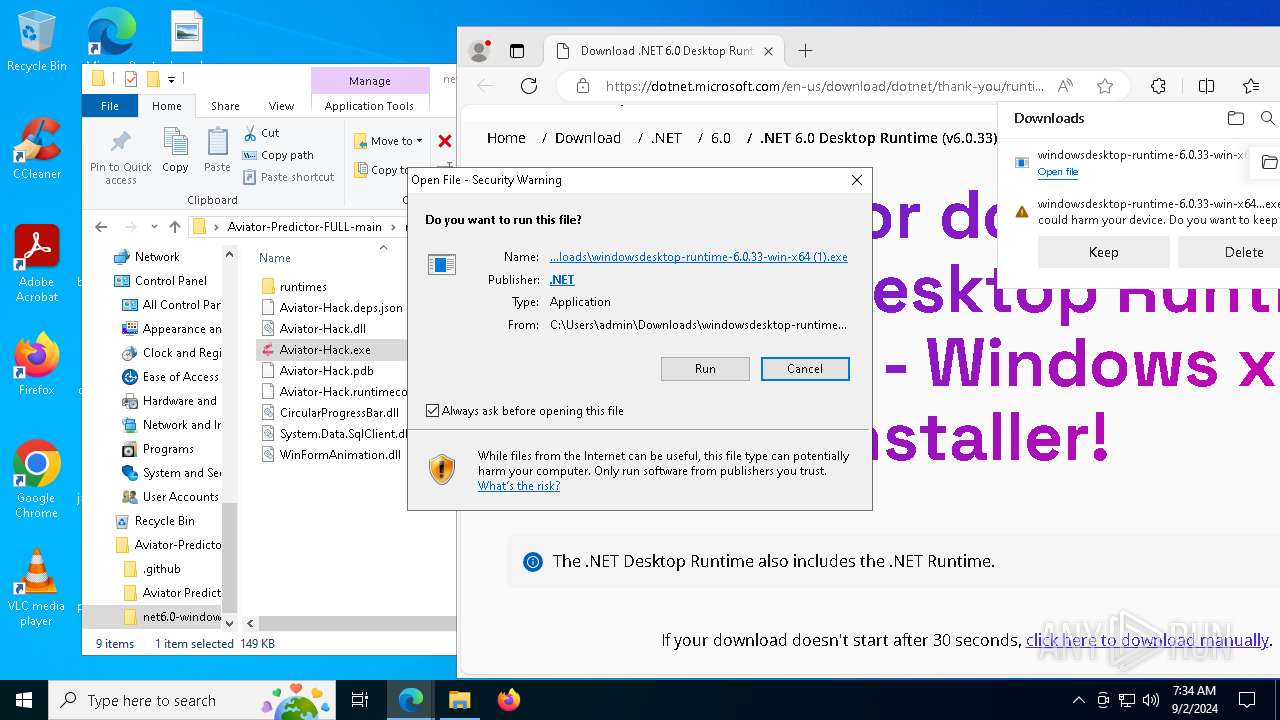The width and height of the screenshot is (1280, 720).
Task: Click Pin to Quick access in the ribbon
Action: coord(121,156)
